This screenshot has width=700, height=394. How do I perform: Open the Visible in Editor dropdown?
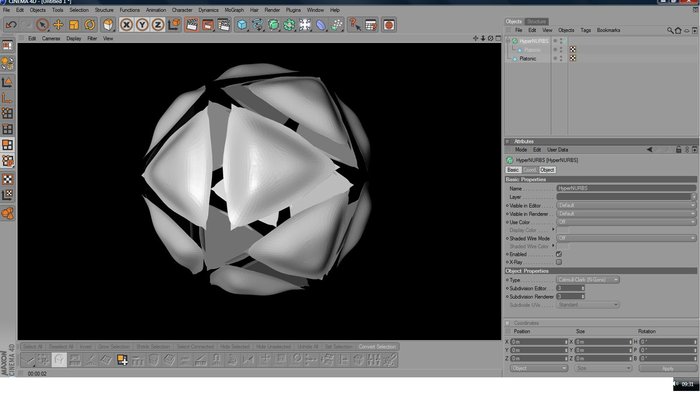pyautogui.click(x=626, y=205)
